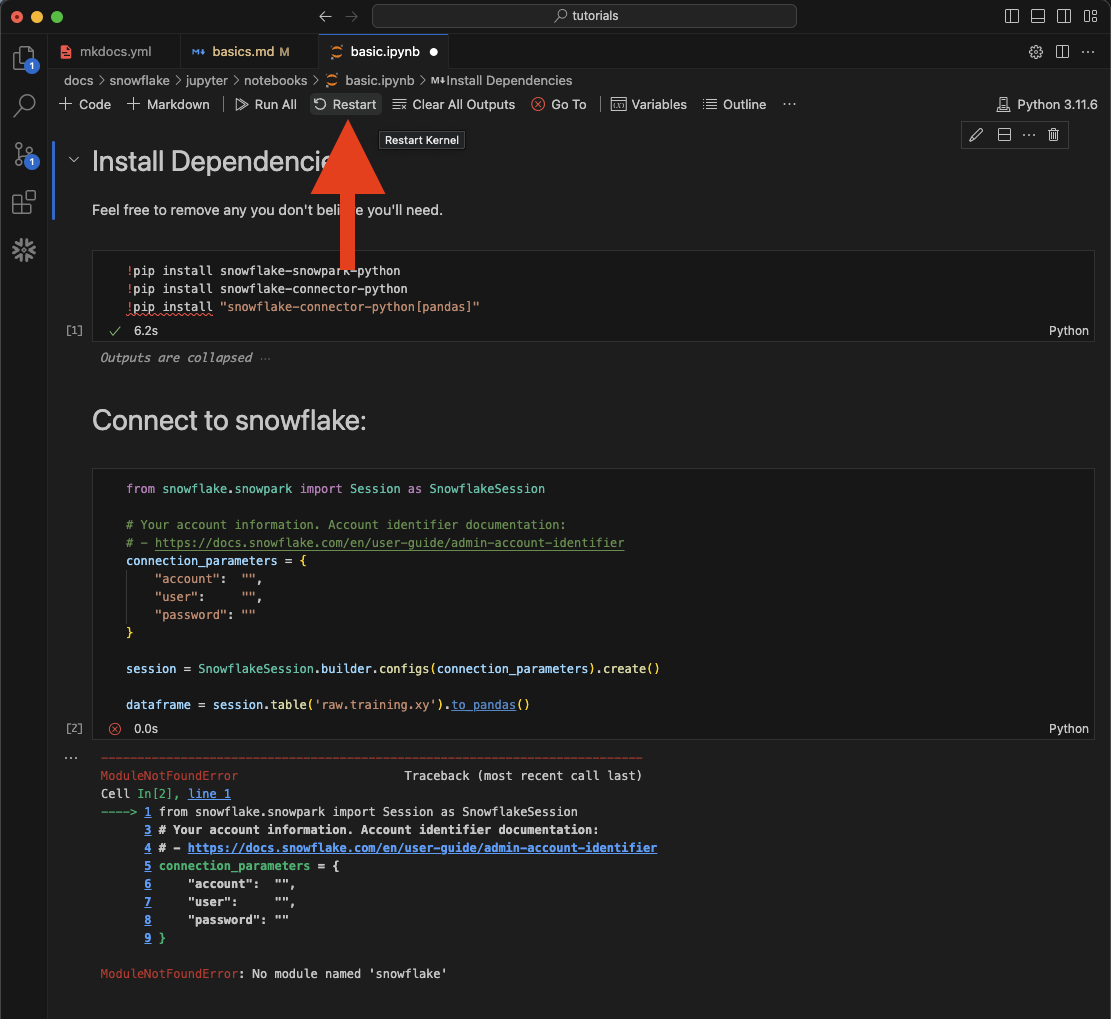
Task: Change language mode of pip install cell
Action: point(1068,331)
